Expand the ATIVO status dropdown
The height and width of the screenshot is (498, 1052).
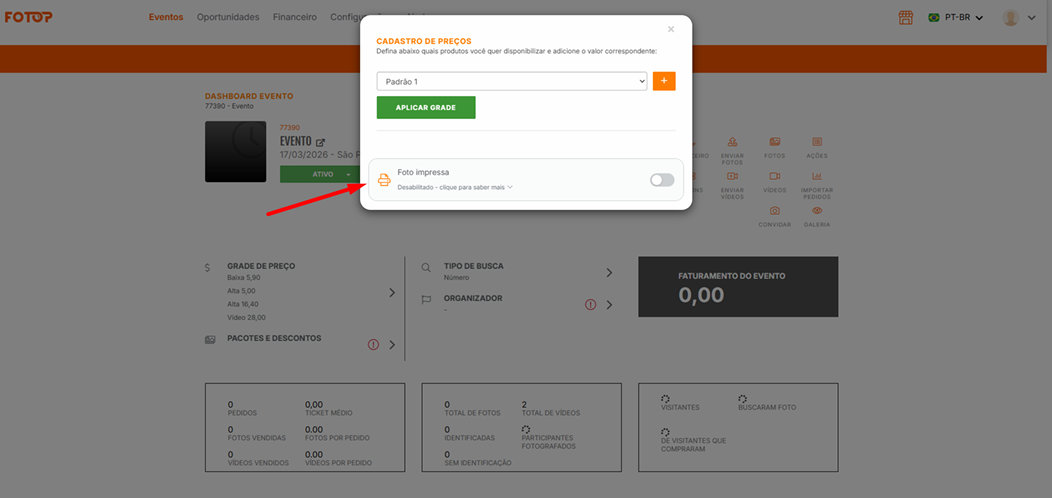pos(349,174)
